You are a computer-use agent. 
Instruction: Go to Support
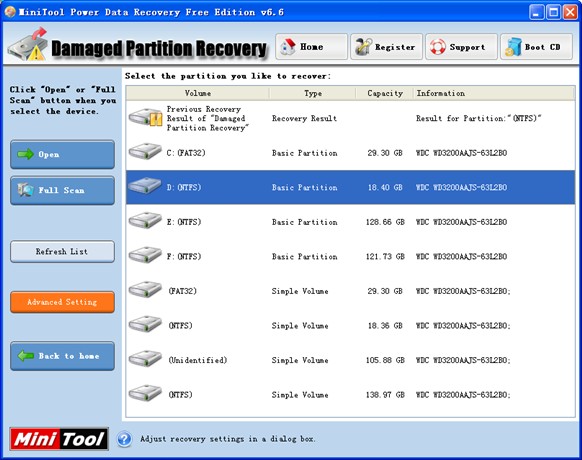point(461,47)
